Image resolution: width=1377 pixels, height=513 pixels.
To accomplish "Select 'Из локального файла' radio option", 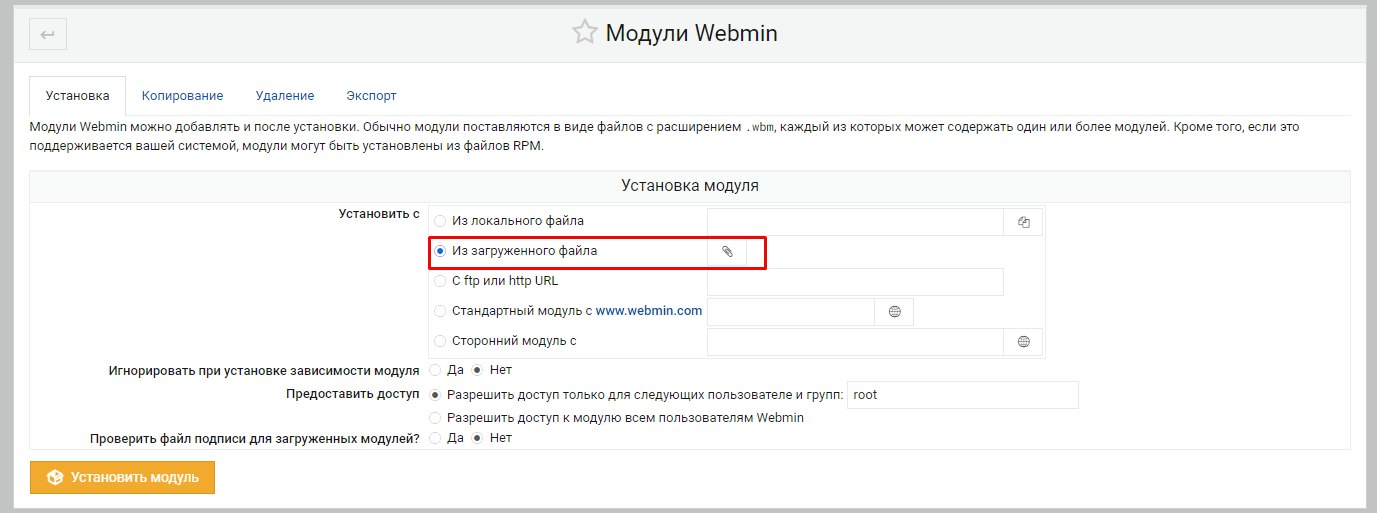I will click(x=440, y=221).
